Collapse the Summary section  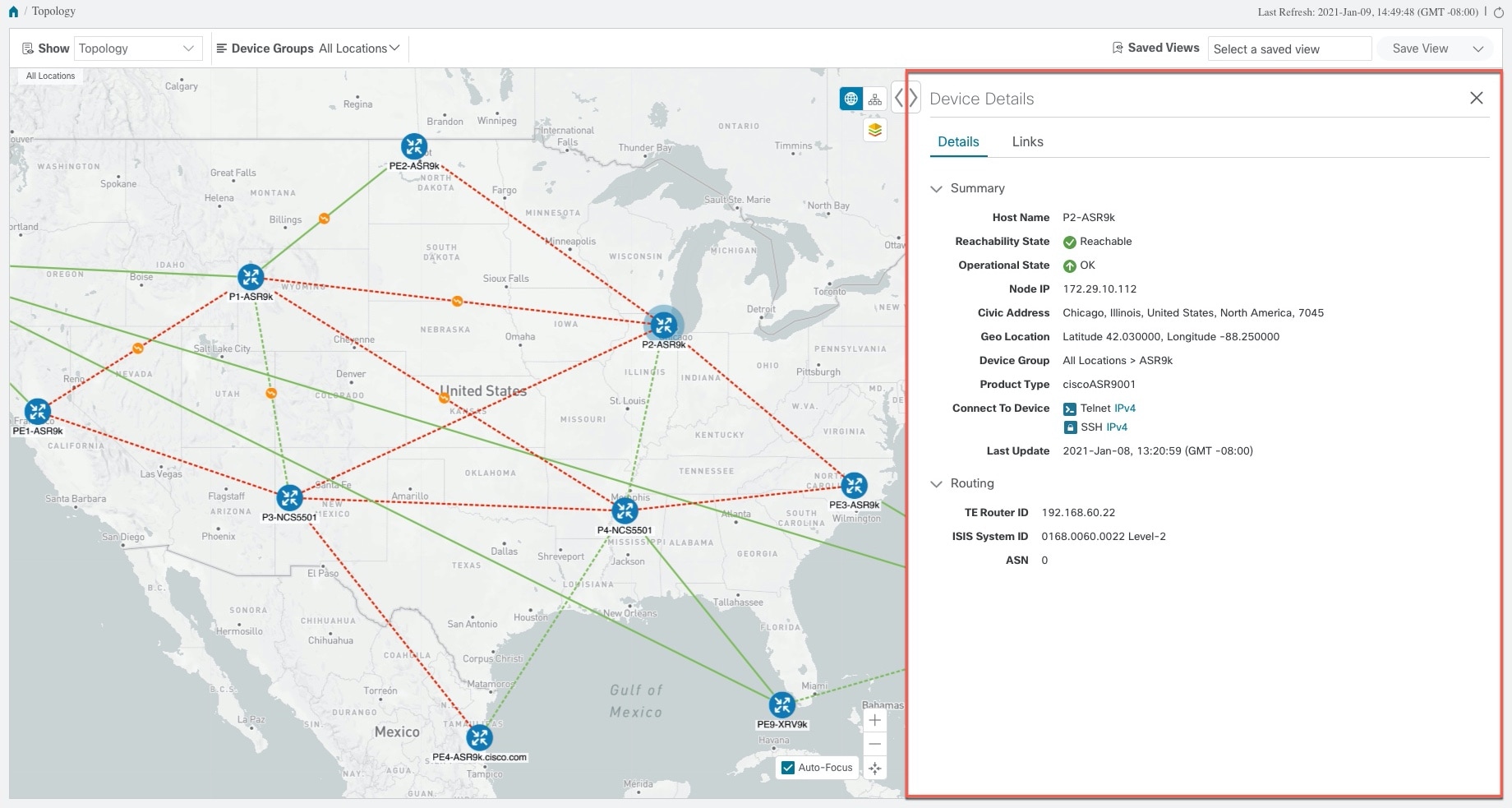tap(936, 188)
